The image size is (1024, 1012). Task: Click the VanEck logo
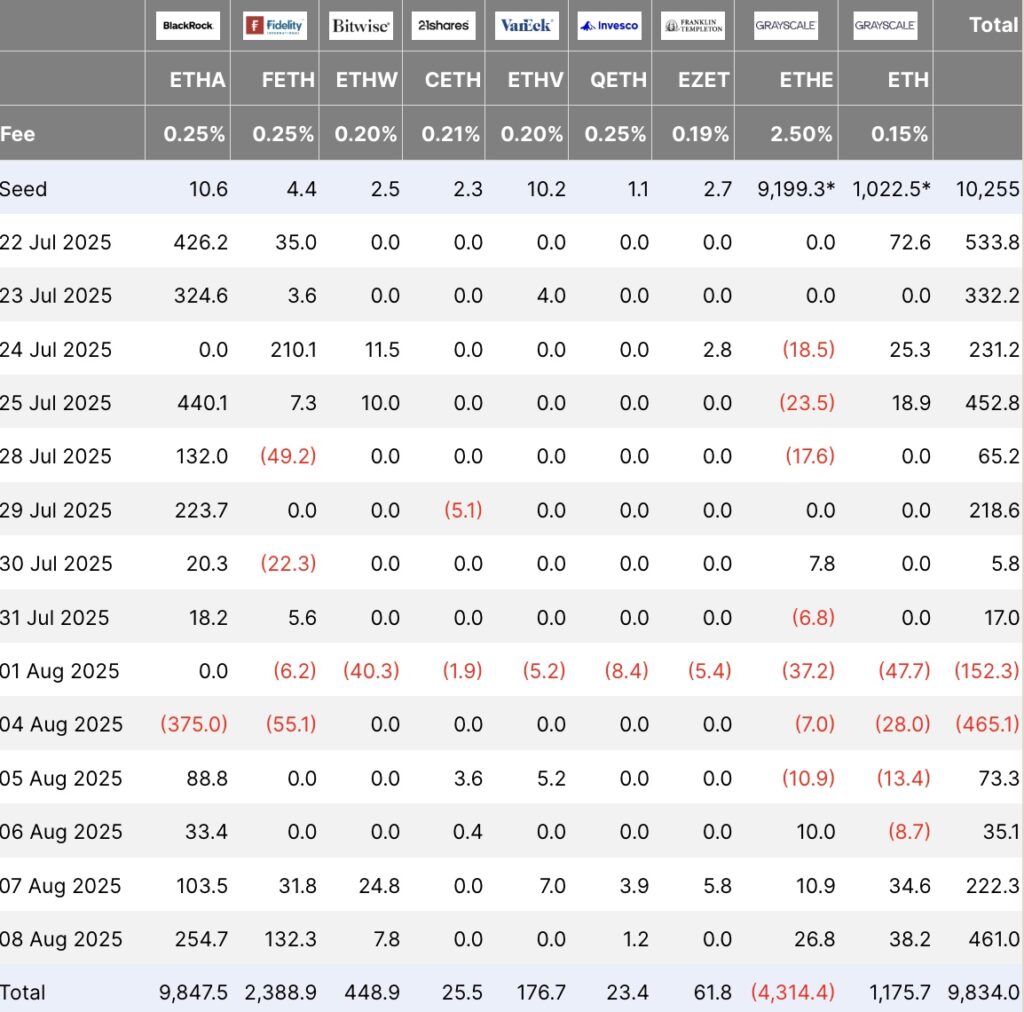[x=526, y=25]
